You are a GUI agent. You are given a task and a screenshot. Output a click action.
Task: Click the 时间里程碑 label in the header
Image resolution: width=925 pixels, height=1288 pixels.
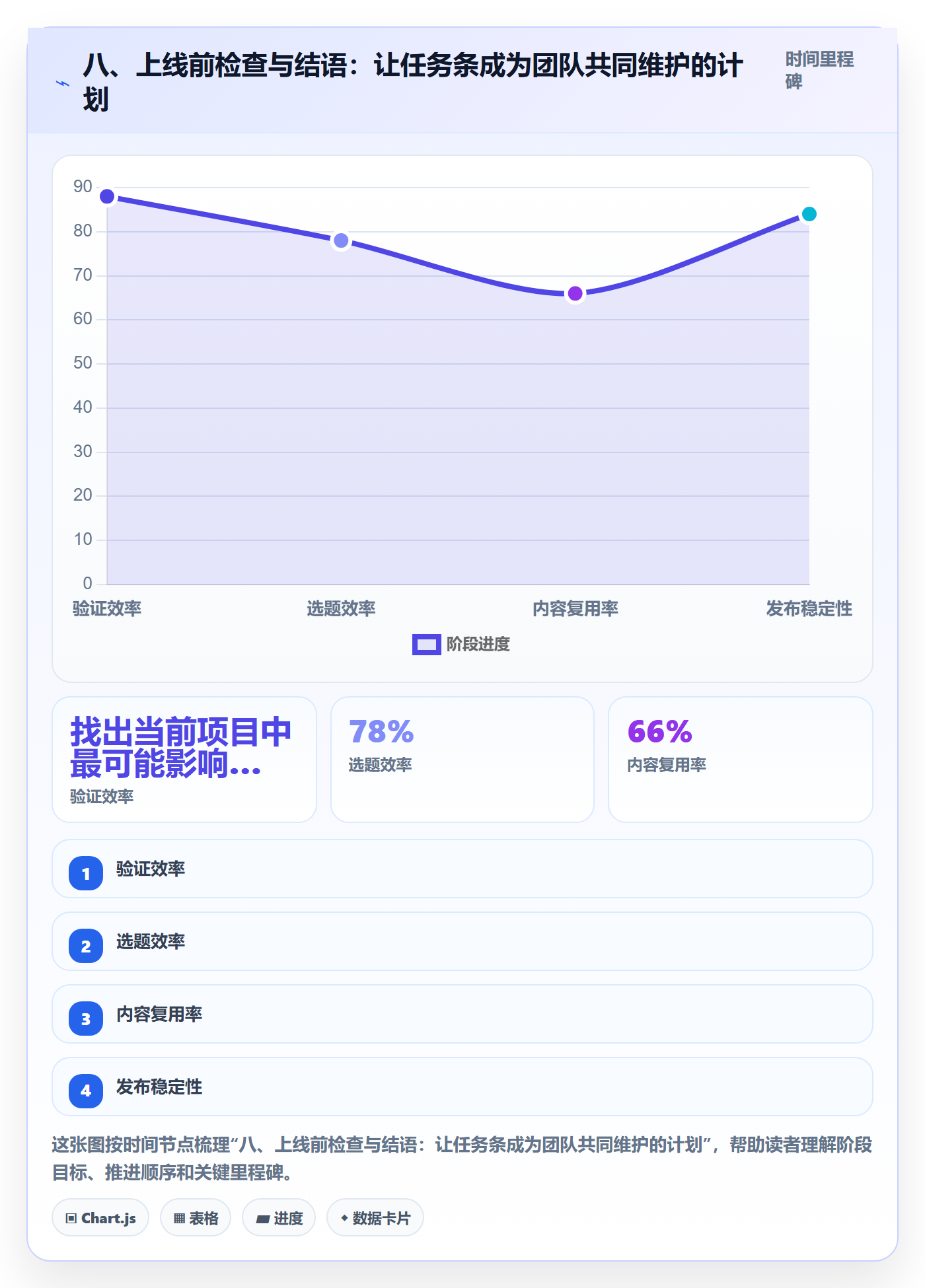click(819, 70)
